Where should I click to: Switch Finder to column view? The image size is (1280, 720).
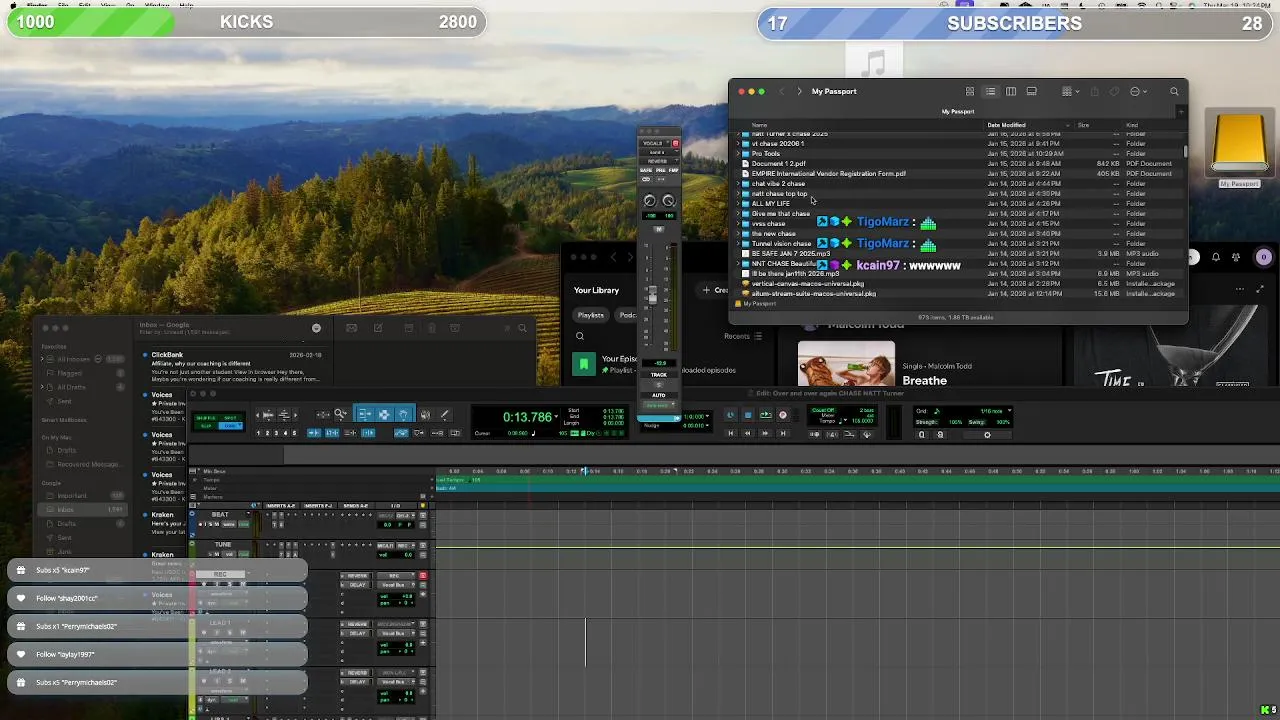tap(1011, 91)
